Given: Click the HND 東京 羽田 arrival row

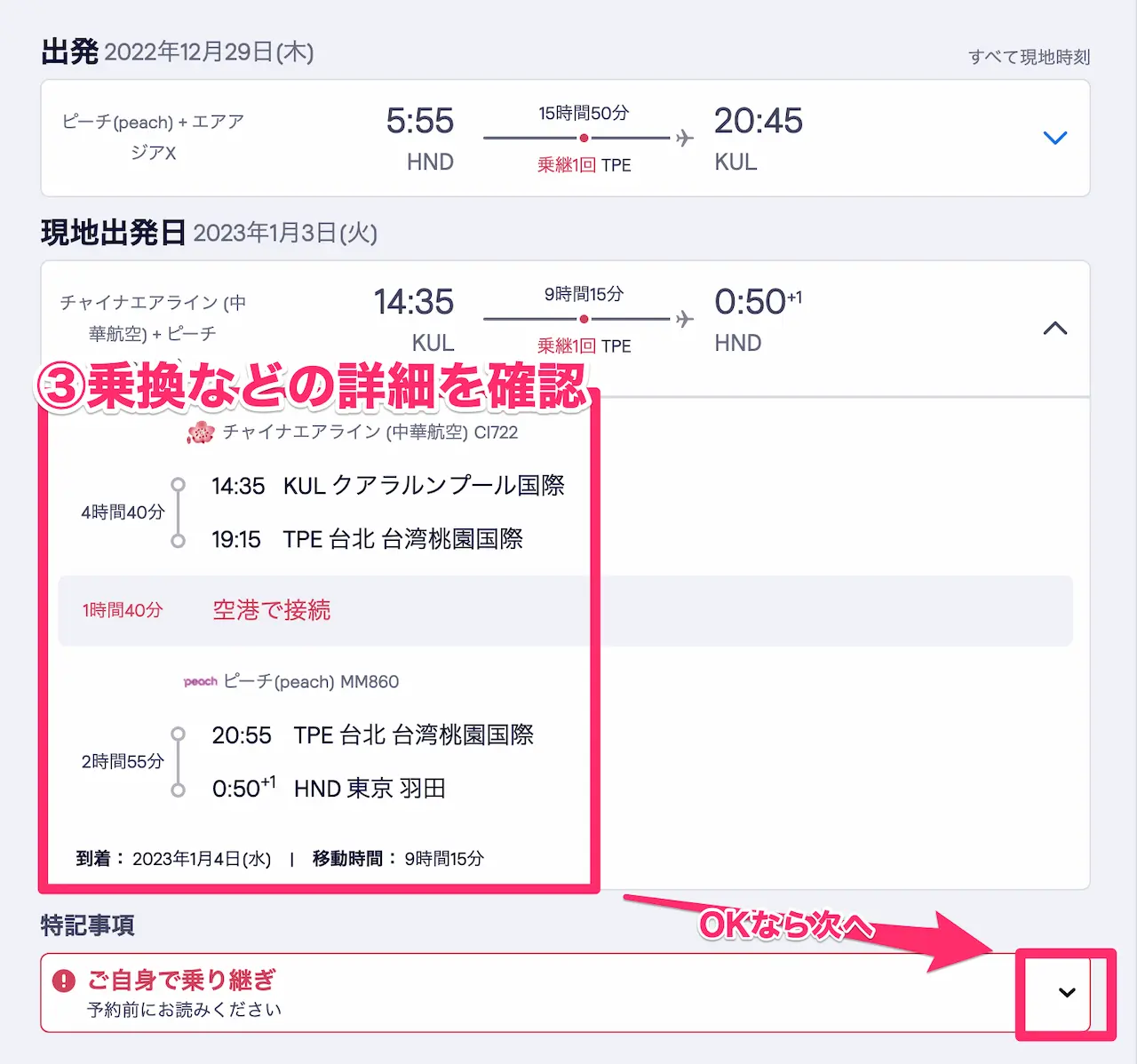Looking at the screenshot, I should [x=329, y=789].
